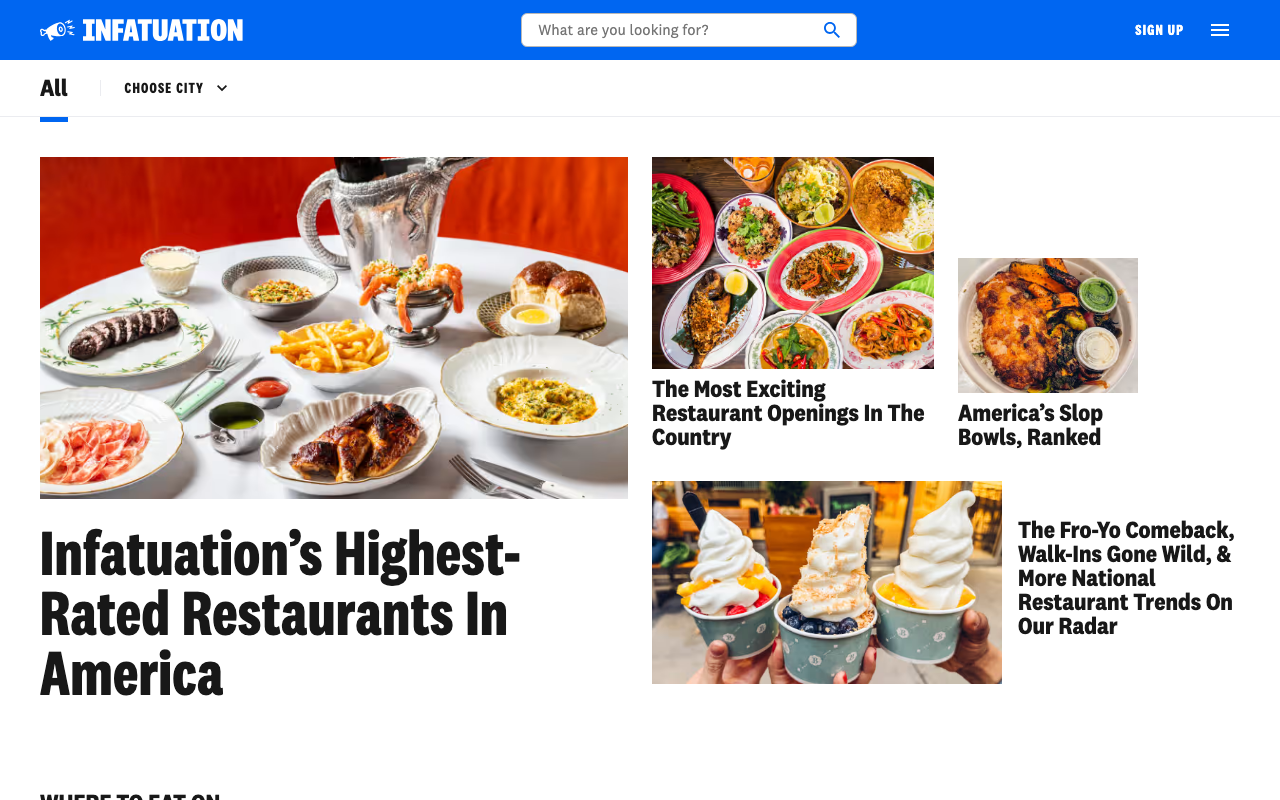Click the search magnifier icon
This screenshot has width=1280, height=800.
(832, 30)
